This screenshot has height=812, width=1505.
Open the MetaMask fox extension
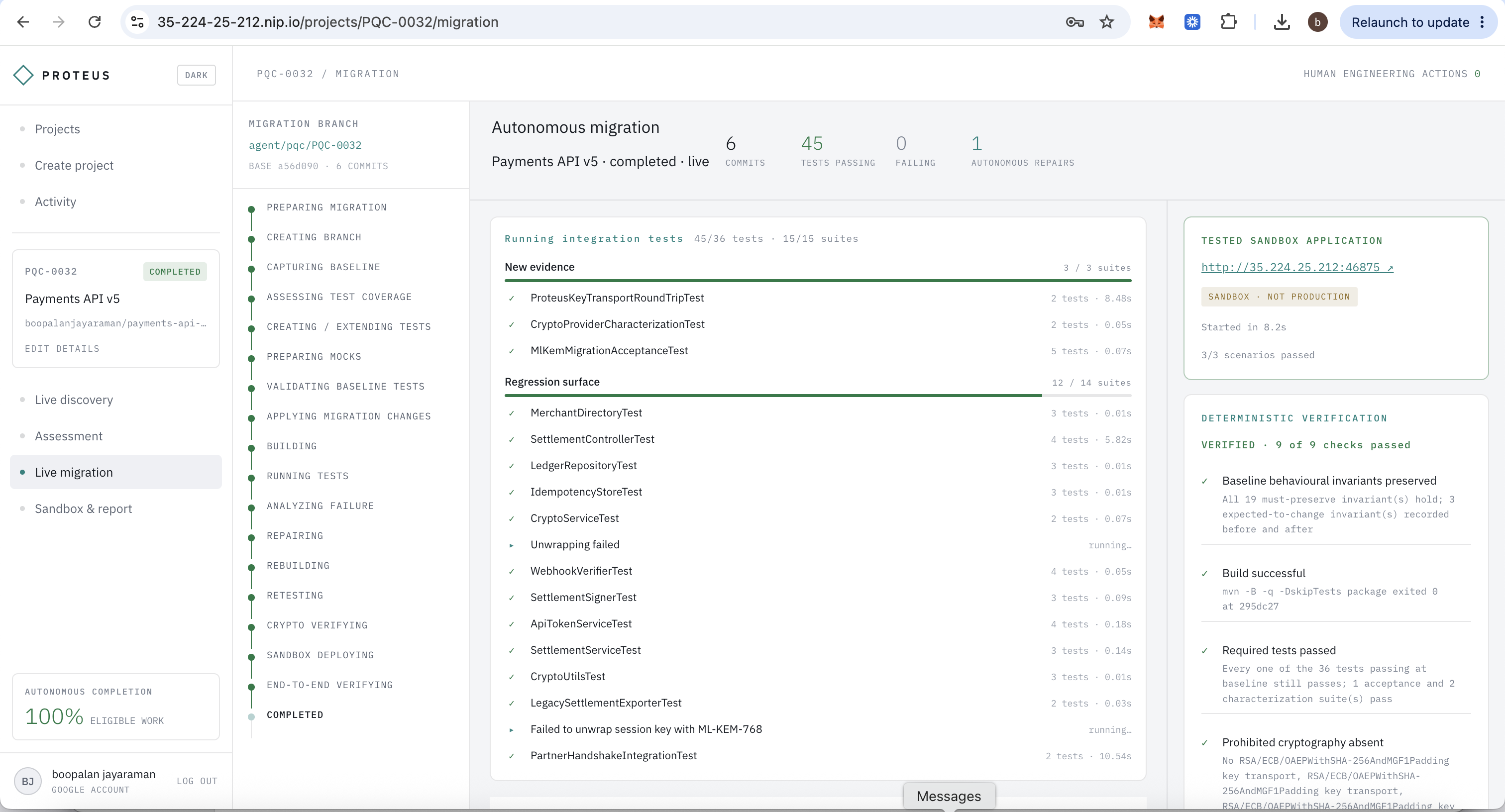[1156, 22]
